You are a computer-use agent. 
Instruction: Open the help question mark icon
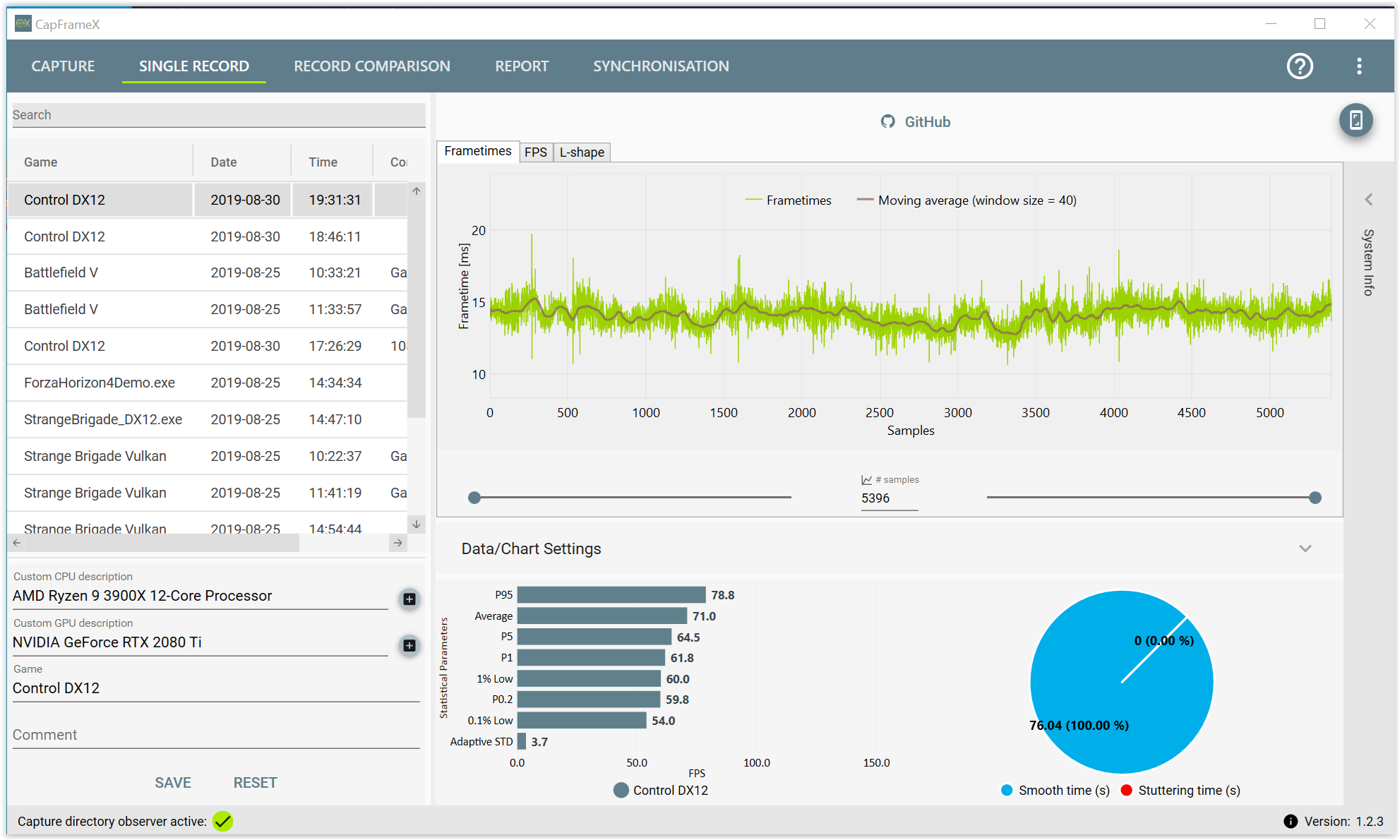[1299, 66]
